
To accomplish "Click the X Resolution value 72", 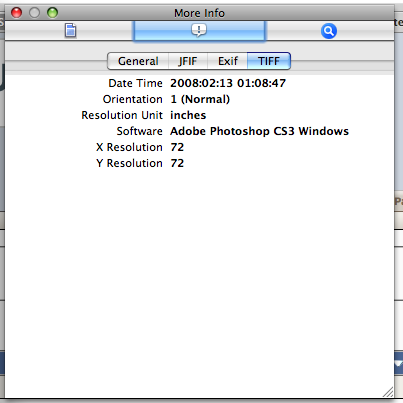I will [177, 147].
